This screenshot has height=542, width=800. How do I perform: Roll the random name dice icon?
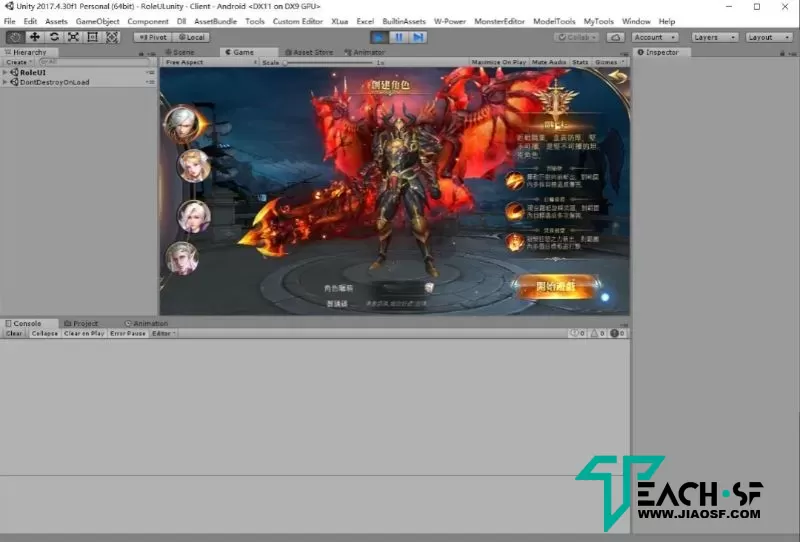pyautogui.click(x=430, y=288)
